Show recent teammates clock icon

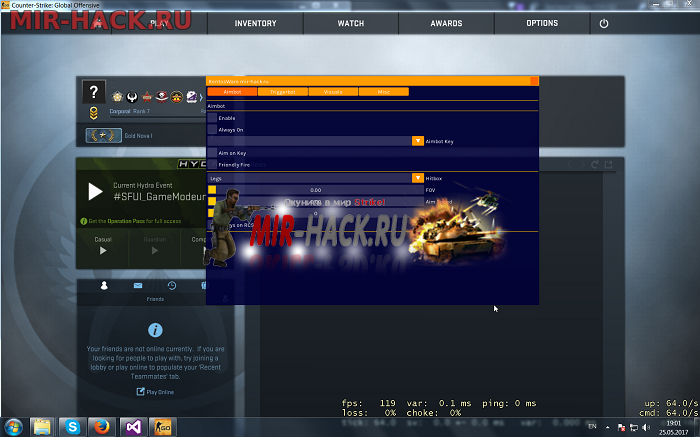(172, 286)
